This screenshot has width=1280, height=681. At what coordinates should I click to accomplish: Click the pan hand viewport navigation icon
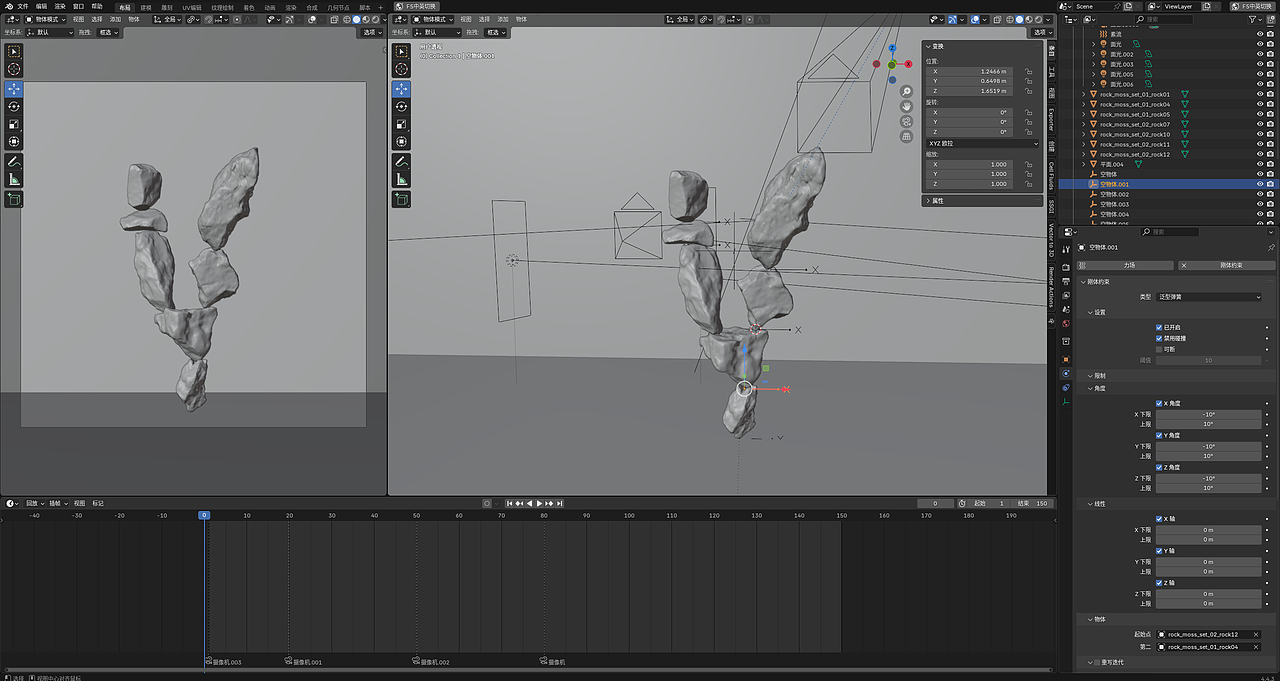coord(906,106)
